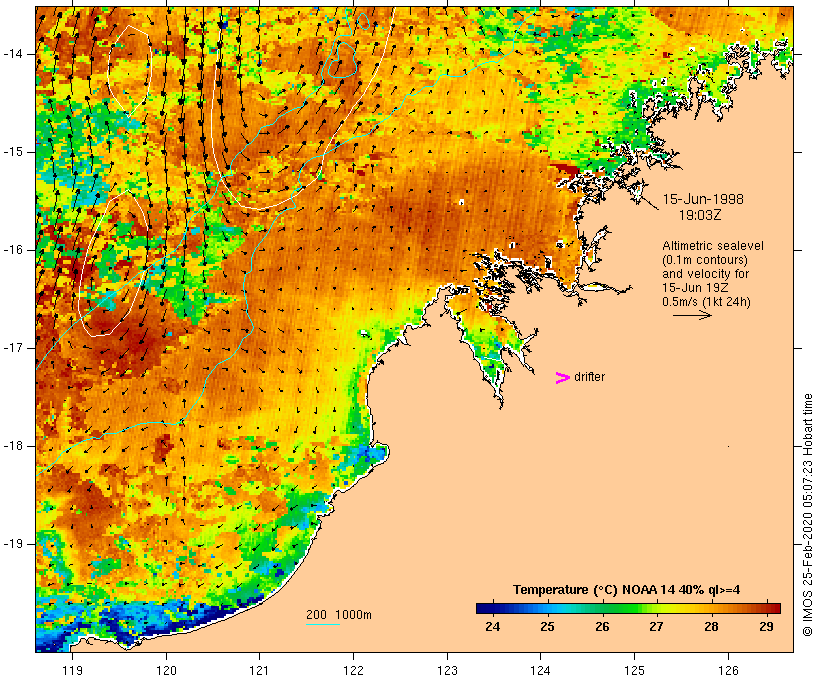Click the dark blue end of colorbar

point(484,608)
